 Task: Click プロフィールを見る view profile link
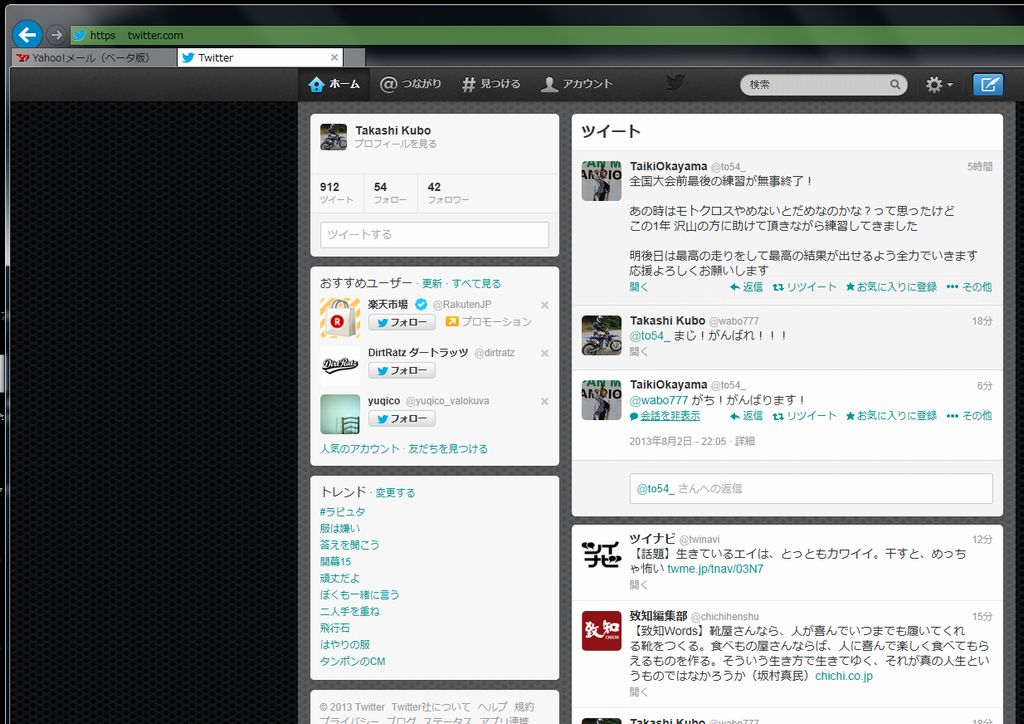click(x=396, y=144)
